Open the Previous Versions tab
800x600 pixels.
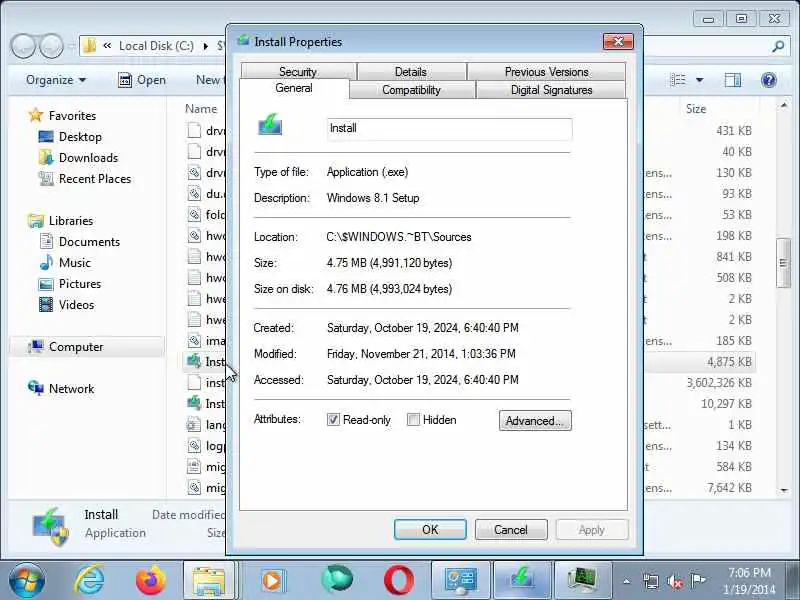546,71
